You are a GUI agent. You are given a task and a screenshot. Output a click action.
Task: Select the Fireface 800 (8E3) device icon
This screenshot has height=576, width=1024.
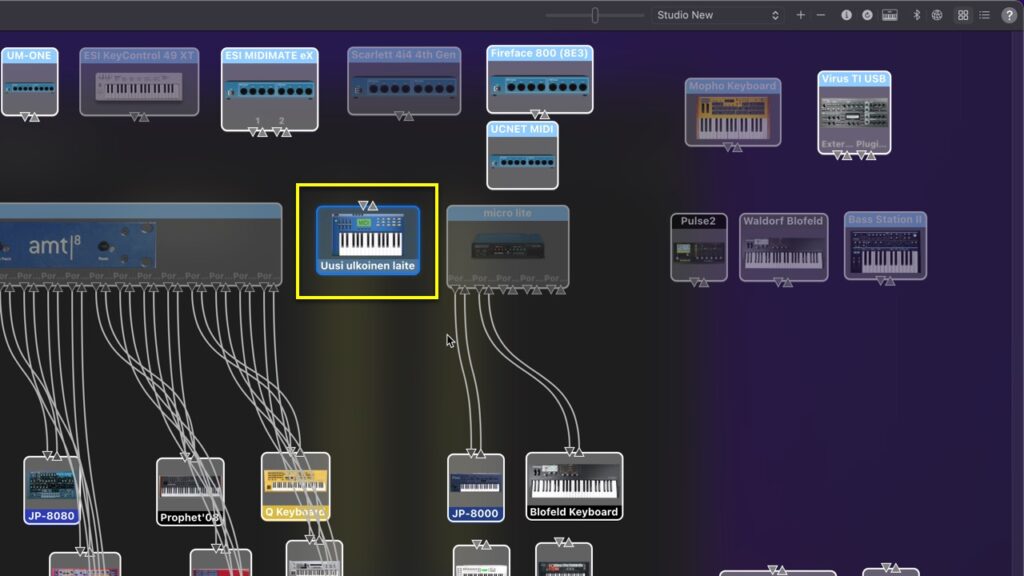(540, 80)
